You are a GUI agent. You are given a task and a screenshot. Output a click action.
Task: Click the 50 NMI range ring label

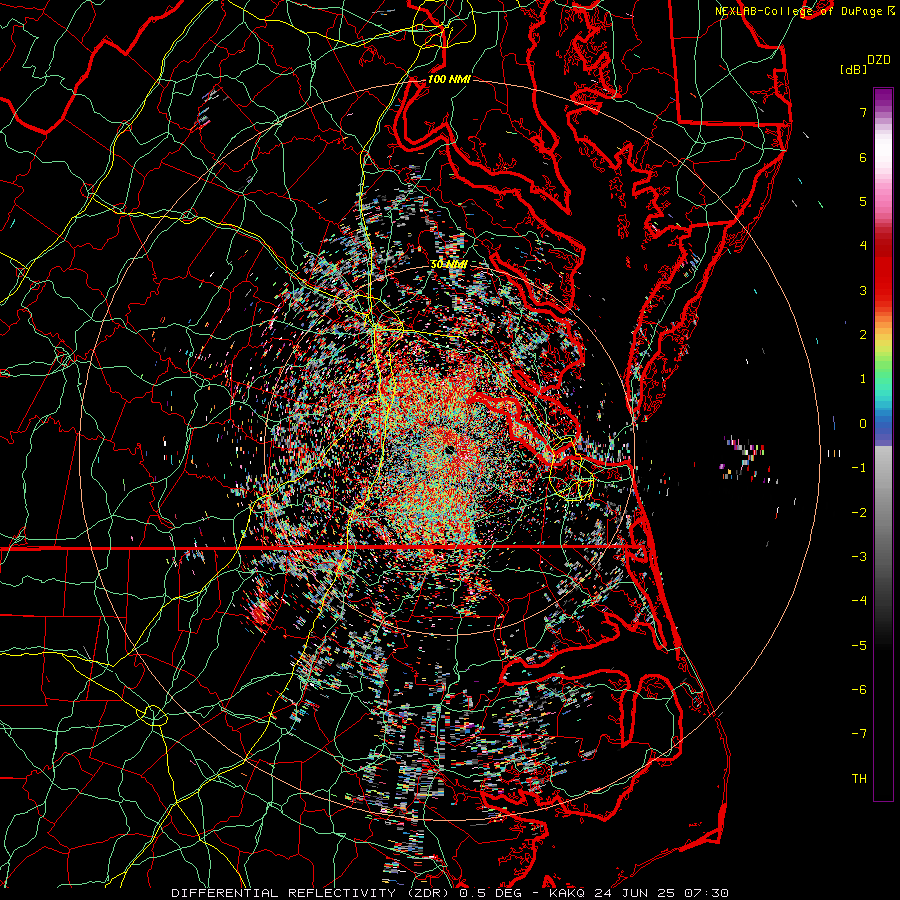tap(449, 264)
